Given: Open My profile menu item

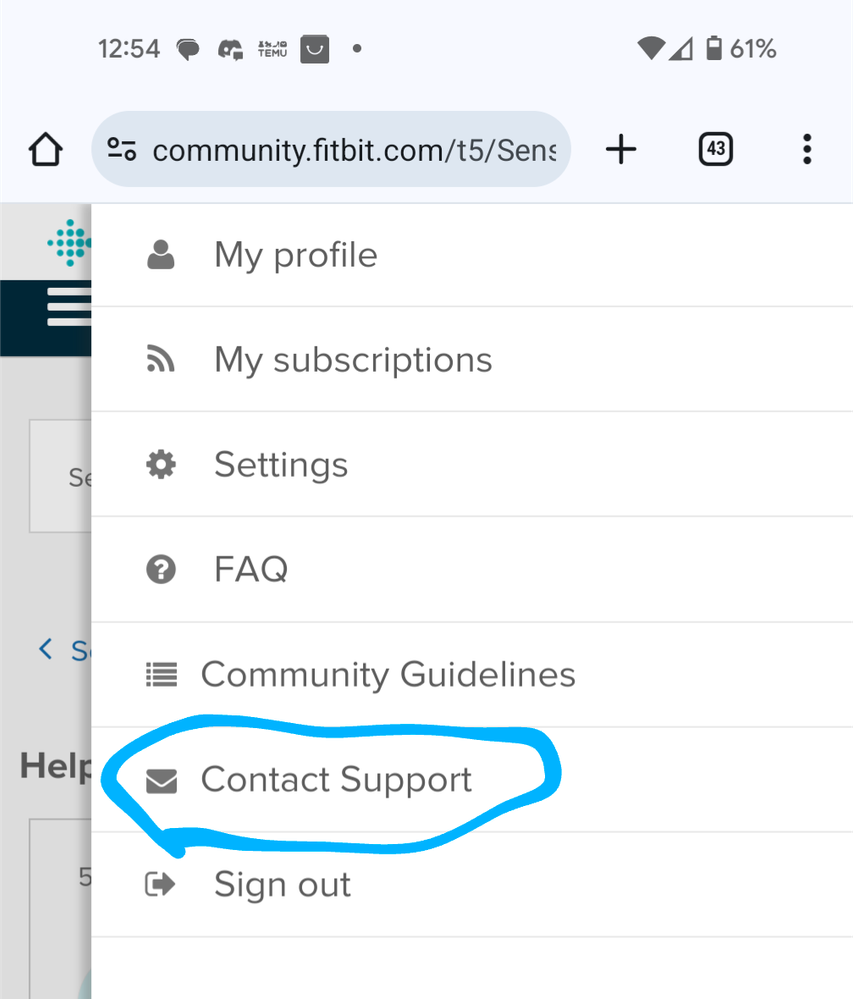Looking at the screenshot, I should 472,255.
